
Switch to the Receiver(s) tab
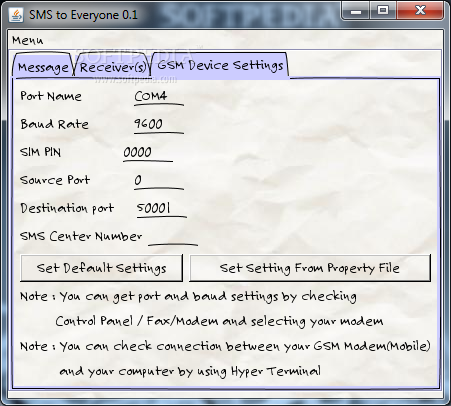point(113,67)
